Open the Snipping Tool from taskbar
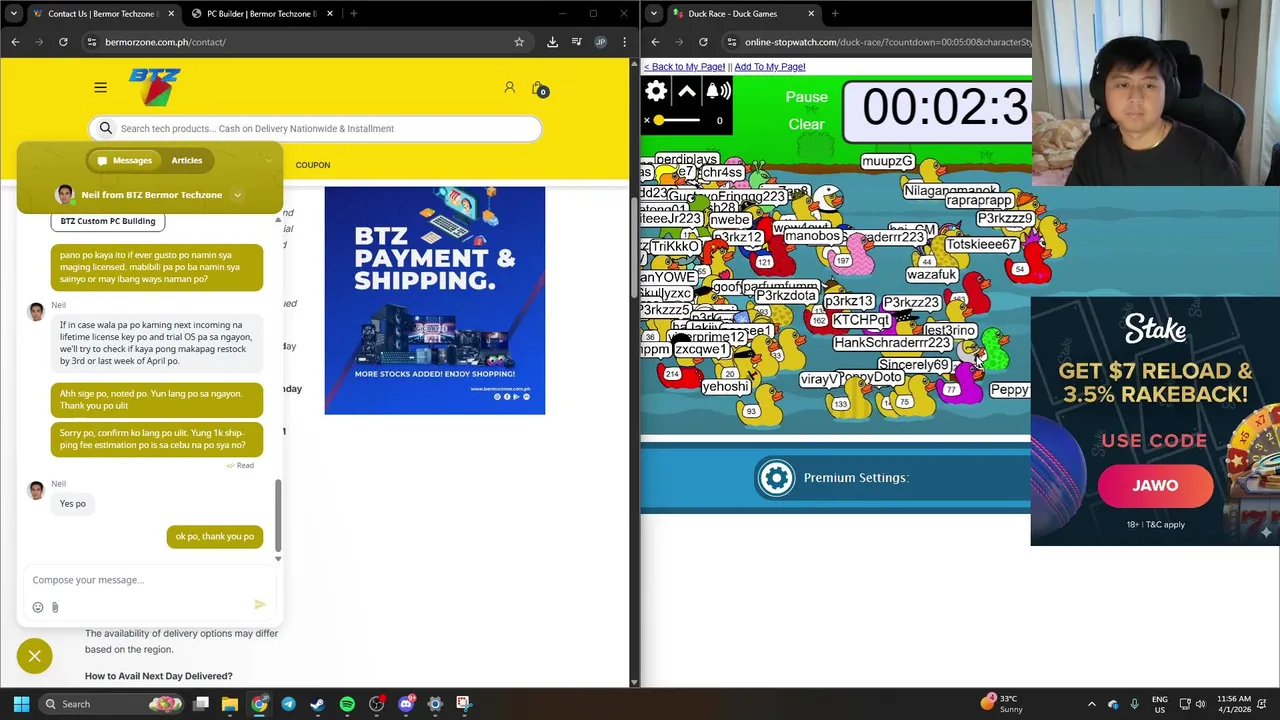The width and height of the screenshot is (1280, 720). [463, 704]
